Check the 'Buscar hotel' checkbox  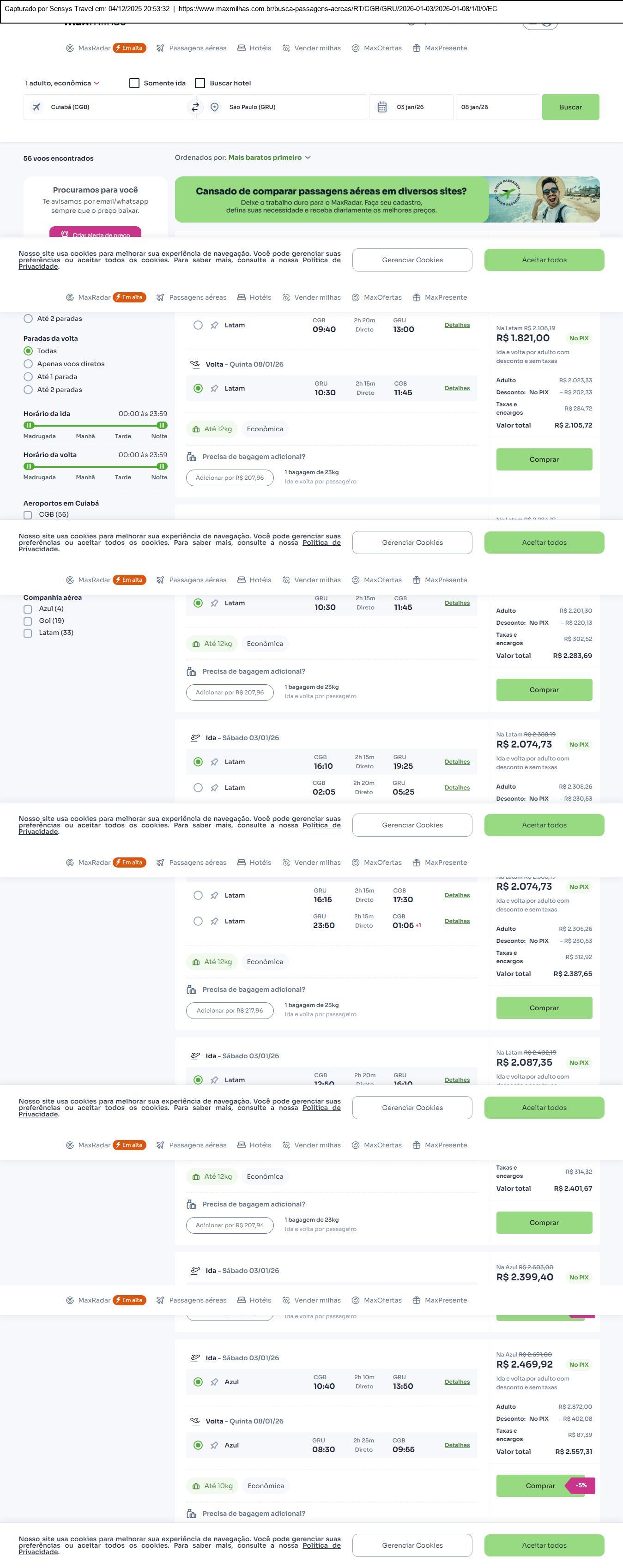(200, 84)
